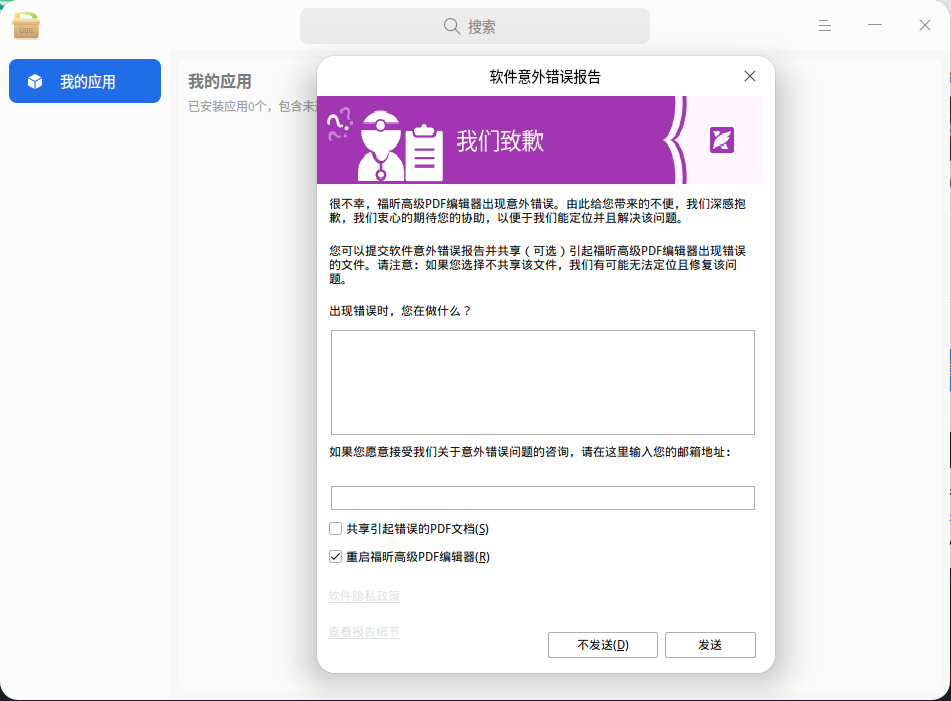Uncheck 重启福昕高级PDF编辑器 checkbox
This screenshot has width=951, height=701.
click(x=335, y=557)
